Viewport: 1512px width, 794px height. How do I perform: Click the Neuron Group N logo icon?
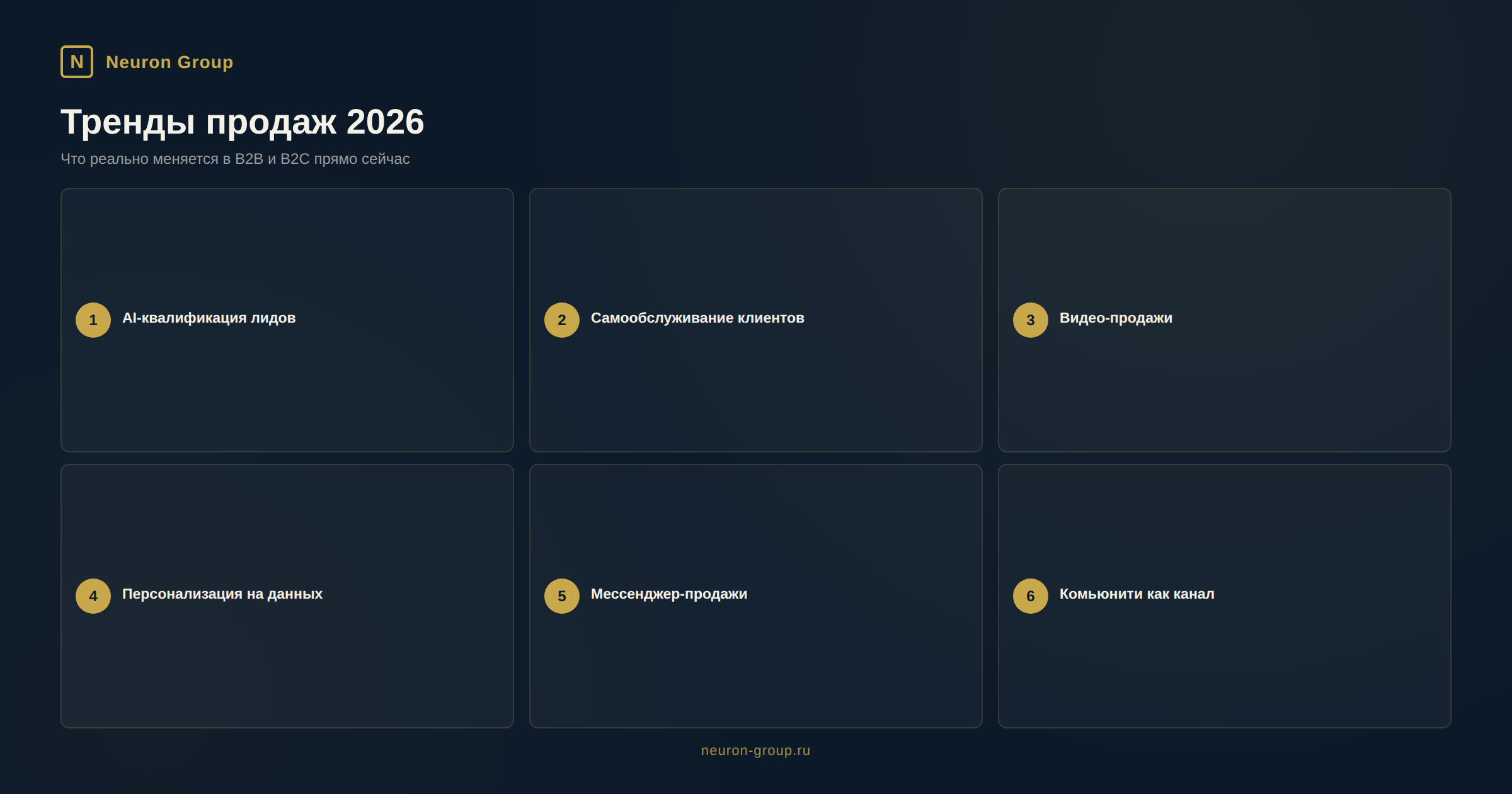click(x=77, y=62)
